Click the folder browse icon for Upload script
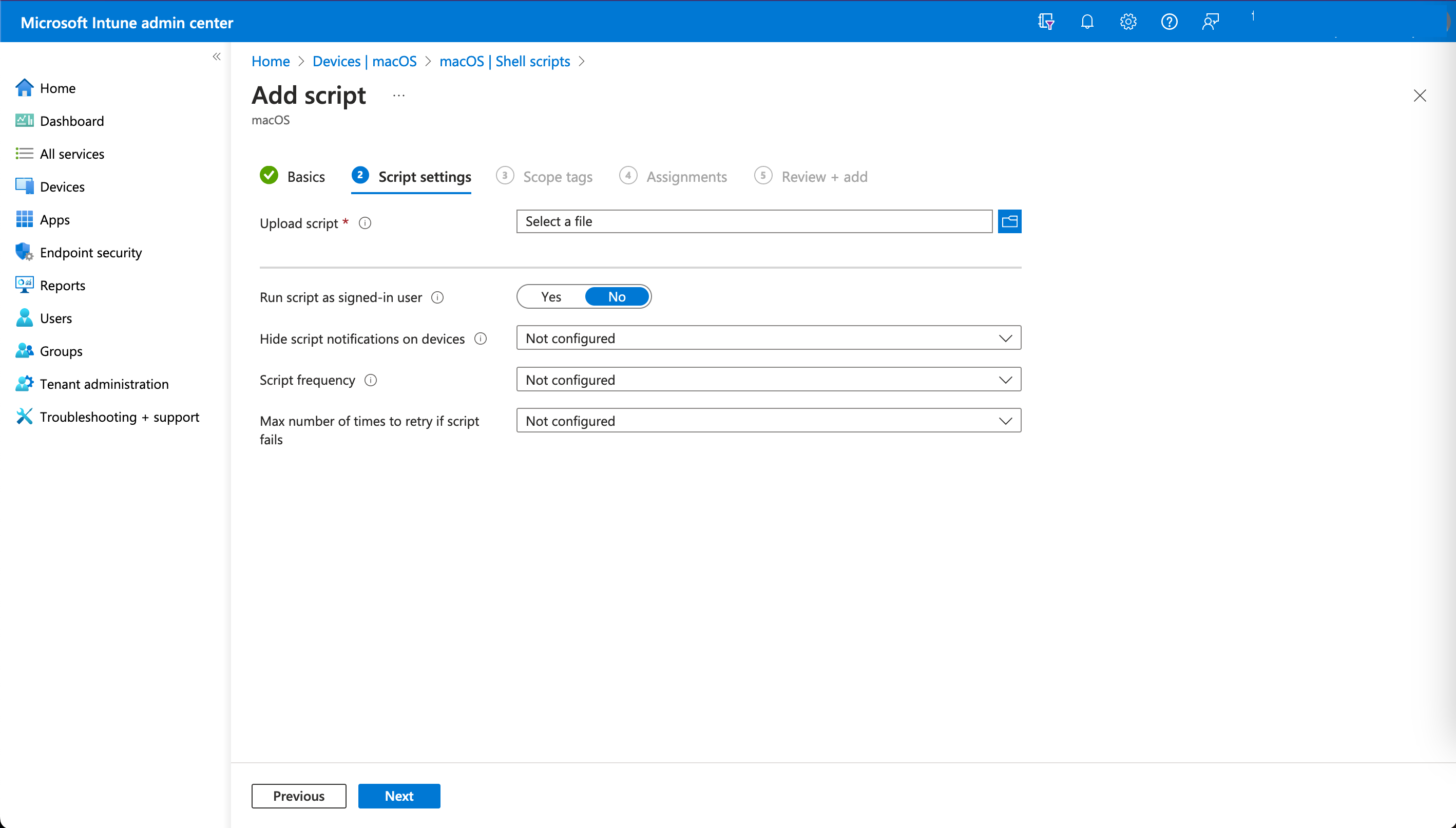The height and width of the screenshot is (828, 1456). pyautogui.click(x=1009, y=221)
